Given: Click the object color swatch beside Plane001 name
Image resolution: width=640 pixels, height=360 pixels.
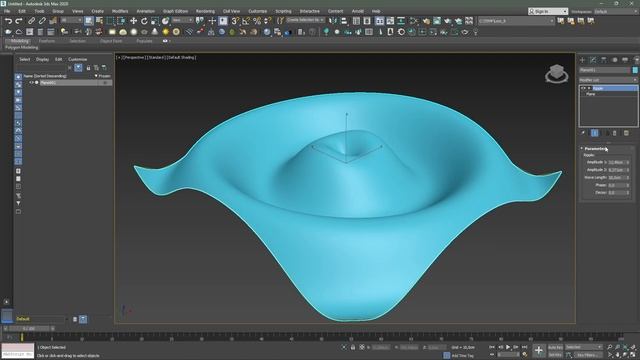Looking at the screenshot, I should 635,70.
